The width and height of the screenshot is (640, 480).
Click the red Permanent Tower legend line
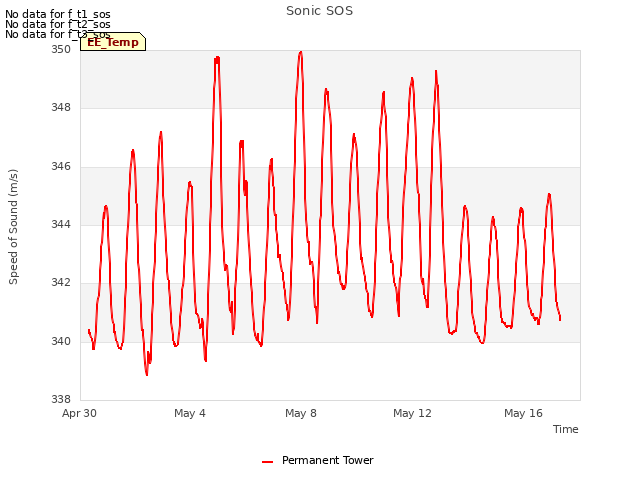pos(267,462)
